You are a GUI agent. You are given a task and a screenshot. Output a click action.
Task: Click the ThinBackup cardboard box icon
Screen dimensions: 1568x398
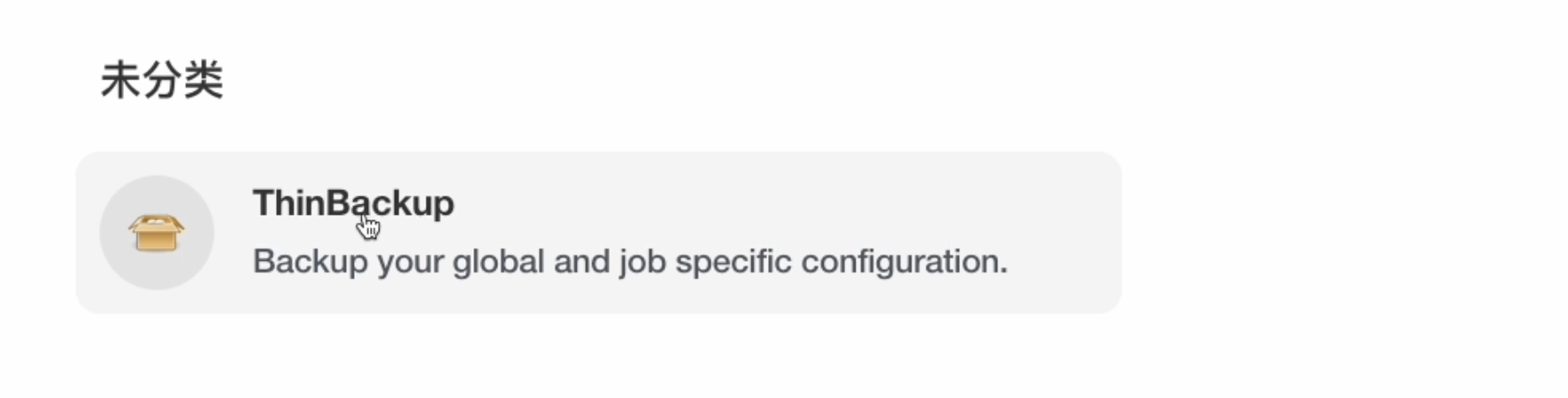click(x=157, y=233)
